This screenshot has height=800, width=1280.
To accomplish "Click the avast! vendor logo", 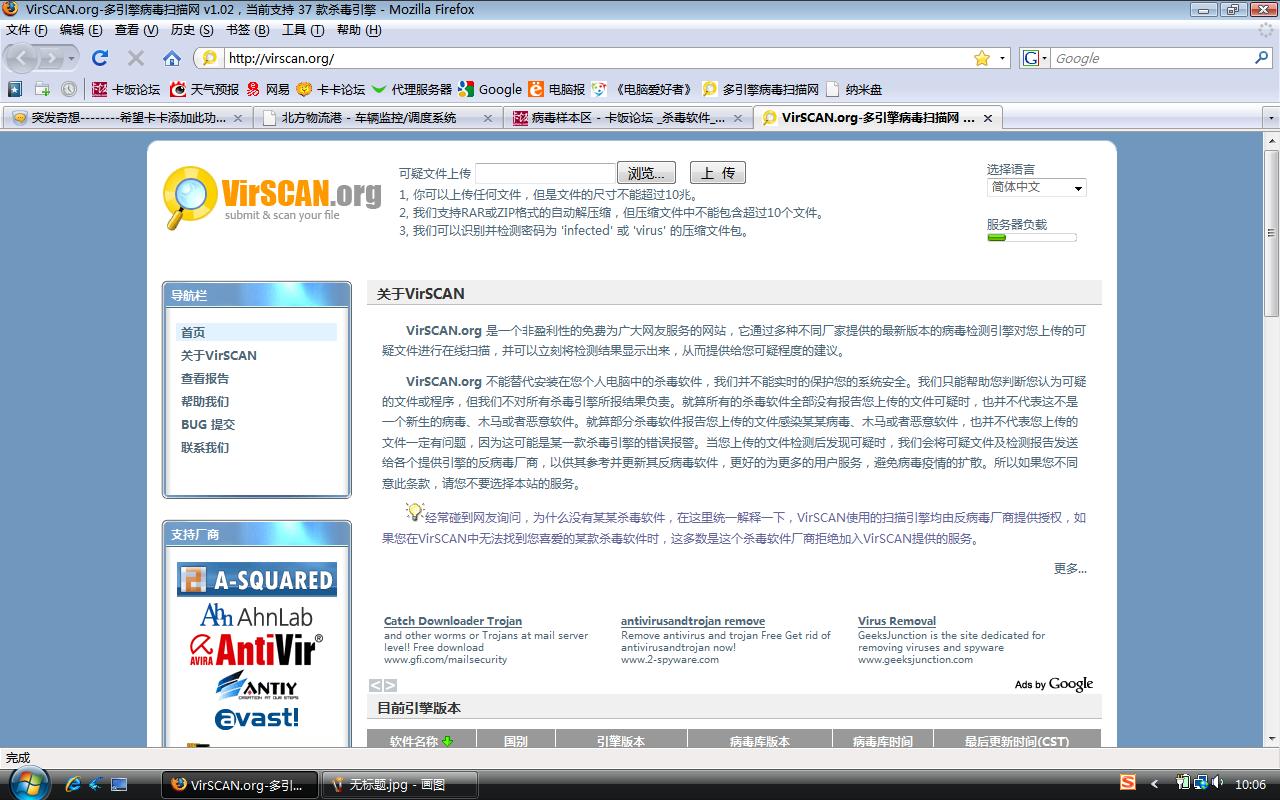I will point(257,718).
